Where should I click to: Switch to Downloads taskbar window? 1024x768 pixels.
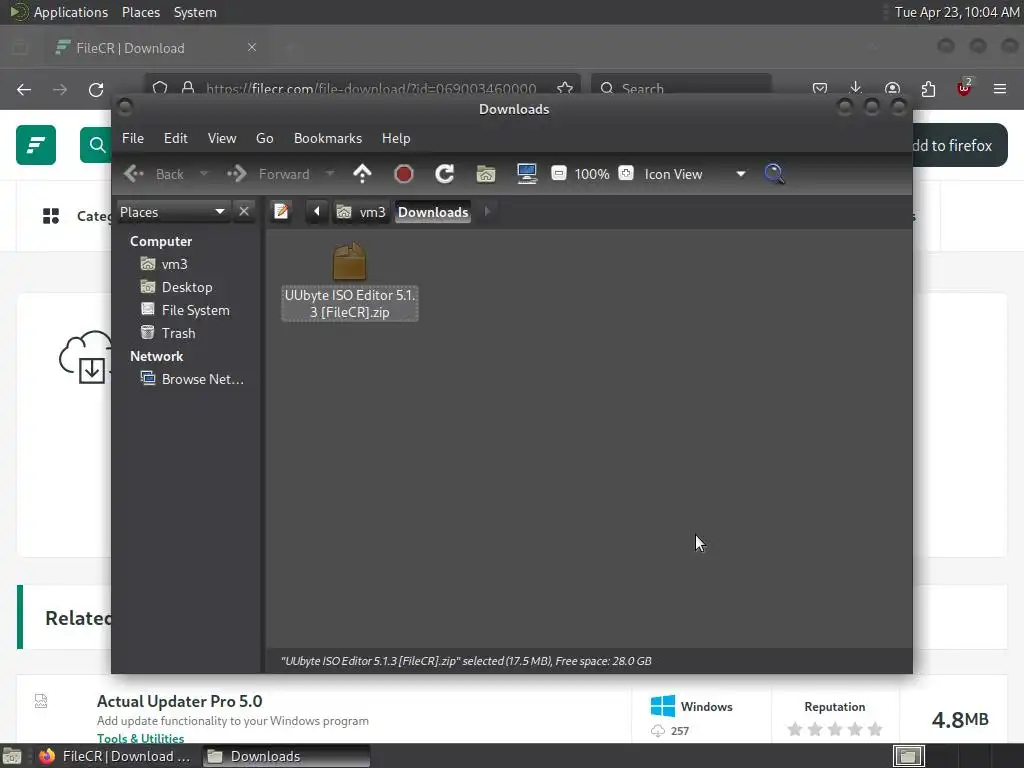(x=286, y=756)
